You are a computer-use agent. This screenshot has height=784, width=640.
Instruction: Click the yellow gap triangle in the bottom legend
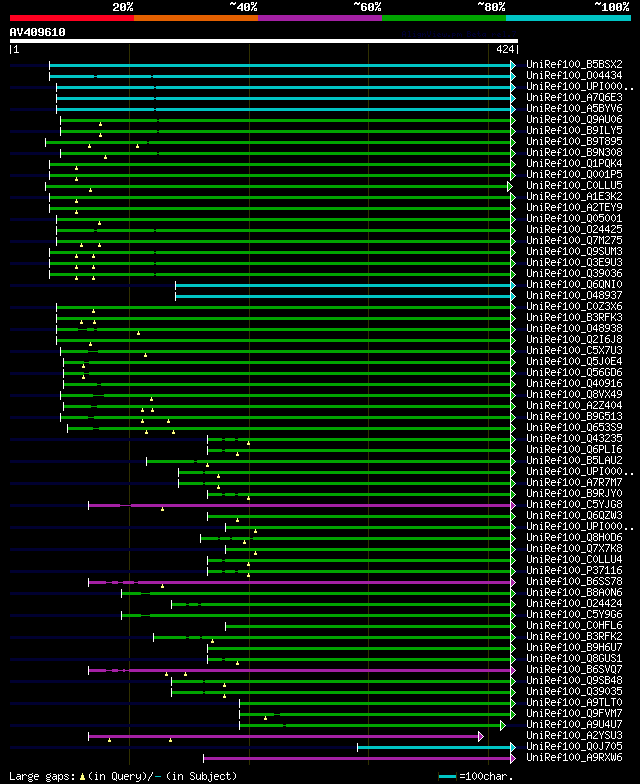82,777
